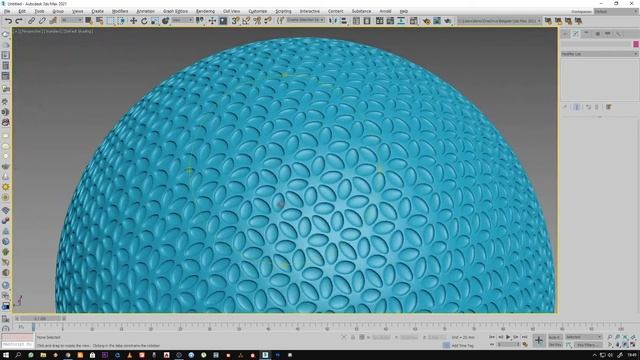The height and width of the screenshot is (360, 640).
Task: Go to the end of the animation
Action: click(524, 337)
